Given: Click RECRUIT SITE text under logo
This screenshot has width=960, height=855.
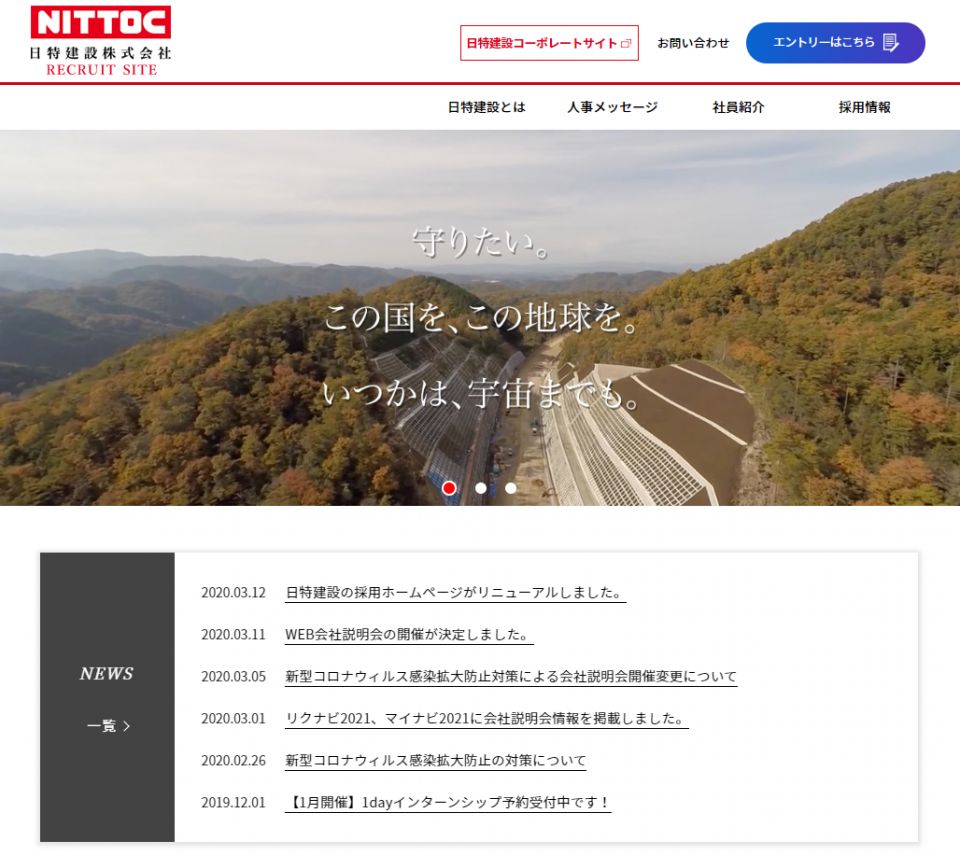Looking at the screenshot, I should (x=102, y=69).
